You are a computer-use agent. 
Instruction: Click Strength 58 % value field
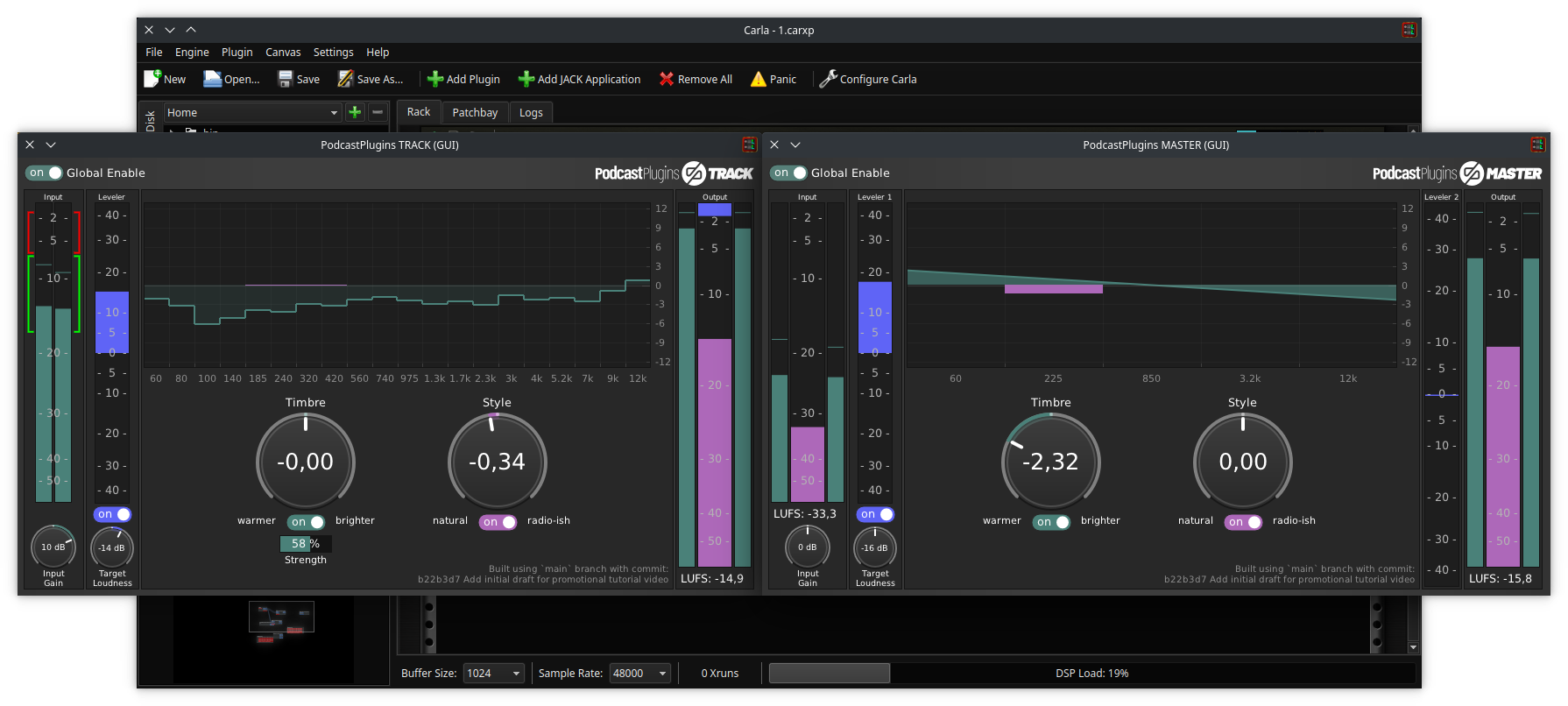(x=306, y=544)
